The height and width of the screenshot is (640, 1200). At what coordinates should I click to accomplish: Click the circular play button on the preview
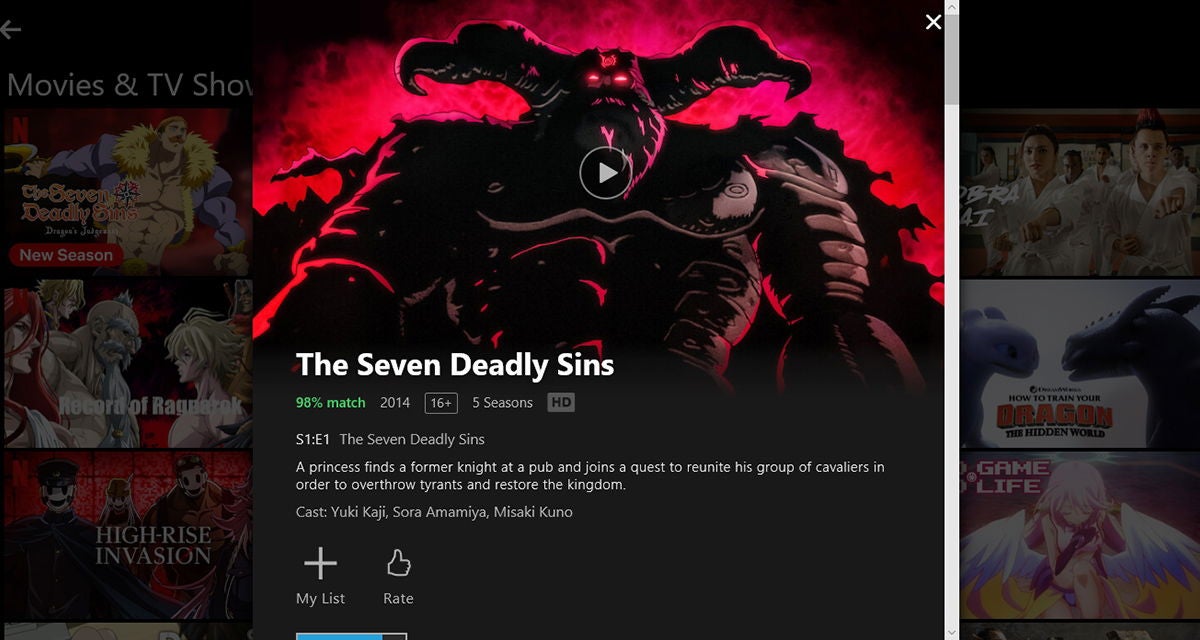(605, 173)
